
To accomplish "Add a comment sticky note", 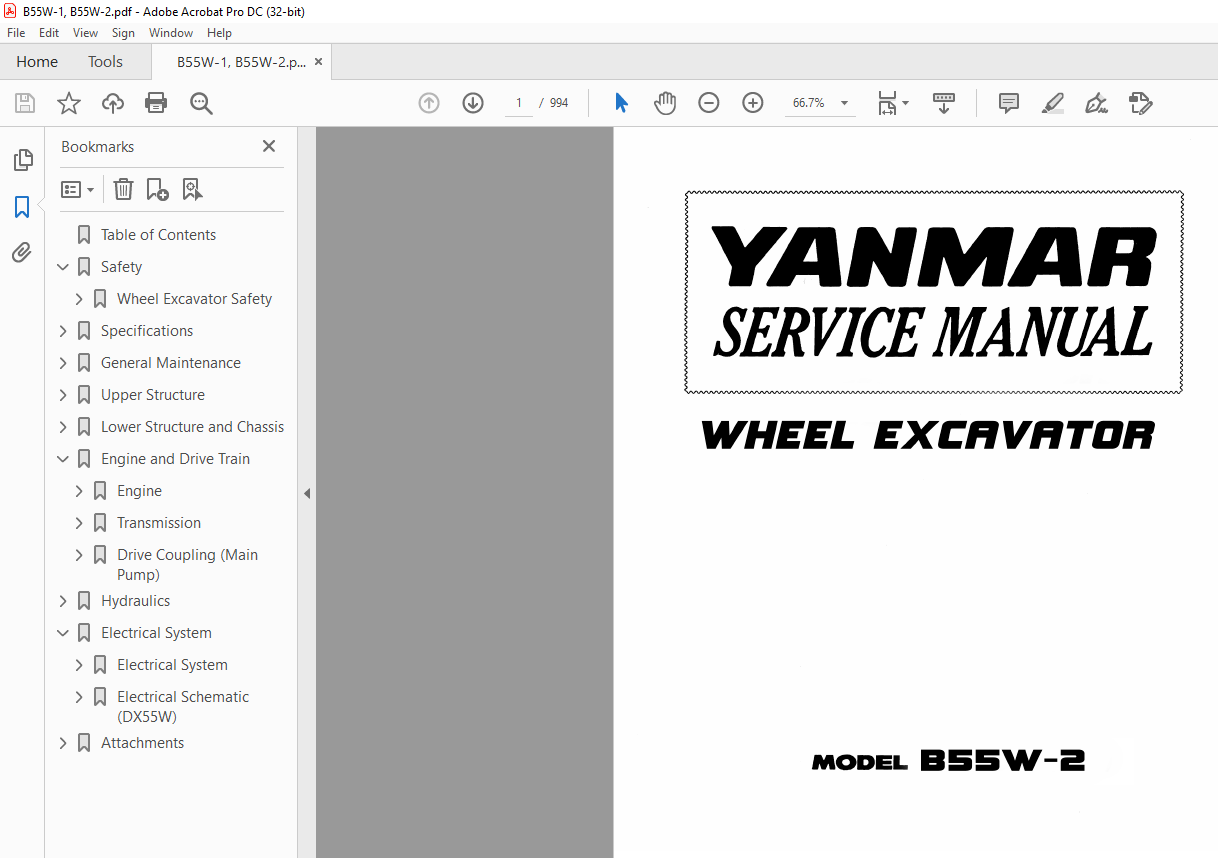I will tap(1009, 103).
